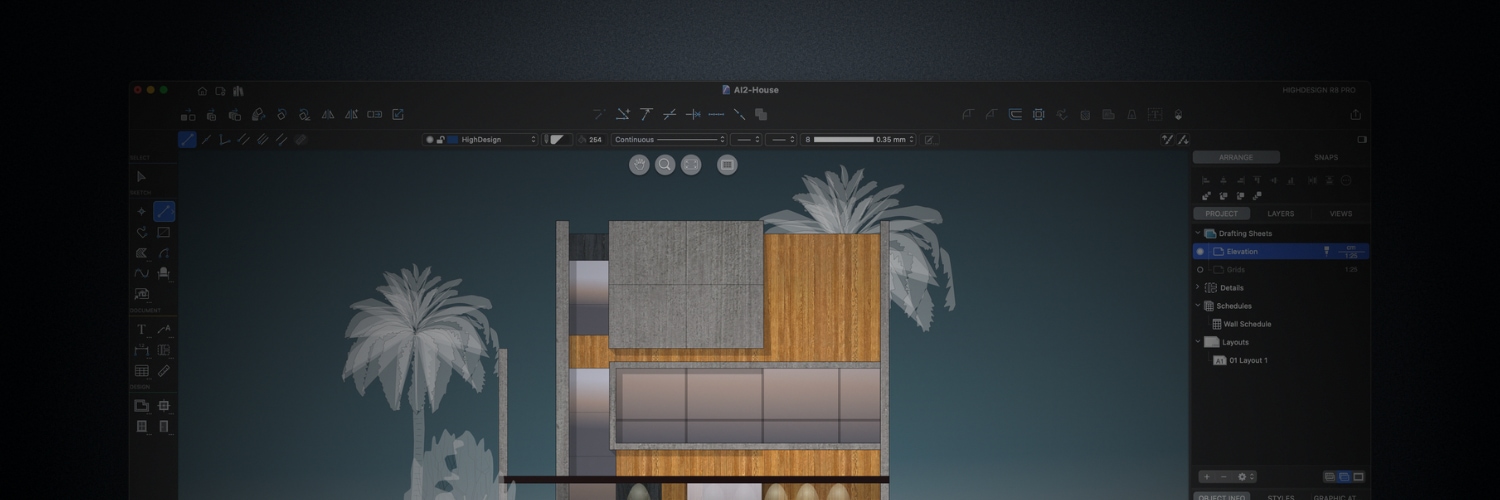Collapse the Drafting Sheets group

click(1198, 233)
